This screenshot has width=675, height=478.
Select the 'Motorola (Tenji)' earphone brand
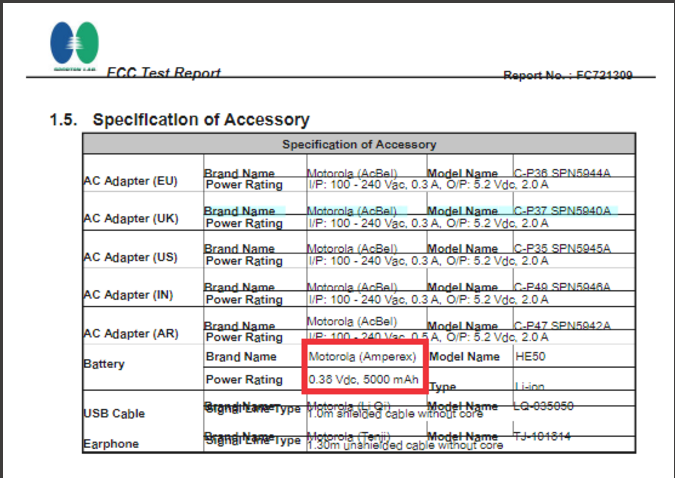pyautogui.click(x=349, y=436)
